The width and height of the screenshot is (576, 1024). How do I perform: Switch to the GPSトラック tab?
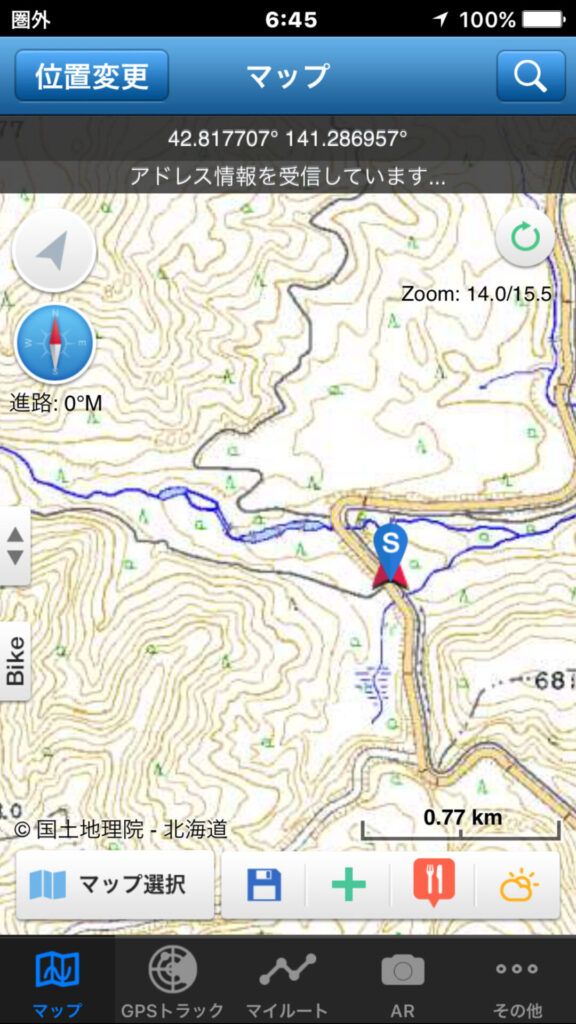coord(172,980)
